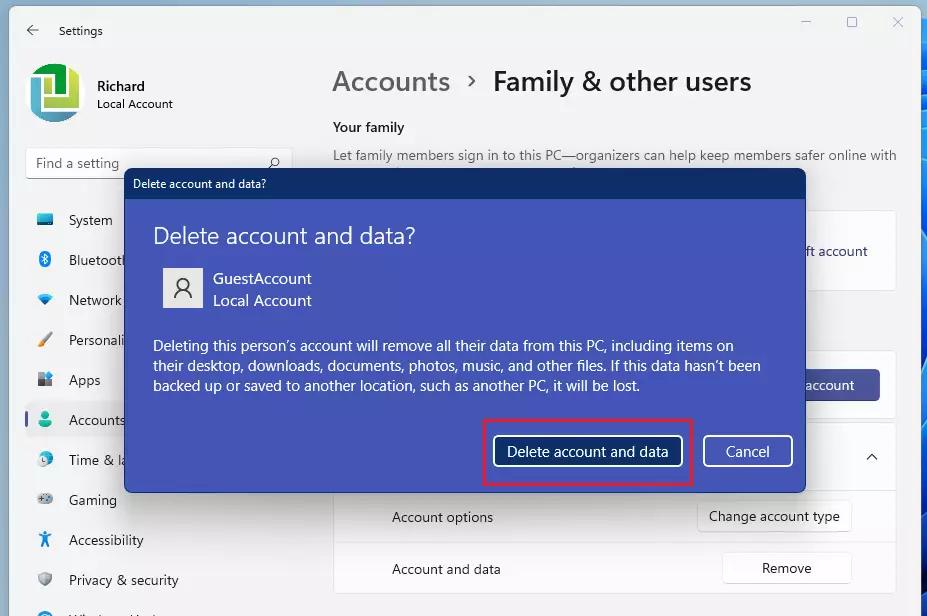Screen dimensions: 927x616
Task: Collapse the account entry chevron
Action: pos(871,457)
